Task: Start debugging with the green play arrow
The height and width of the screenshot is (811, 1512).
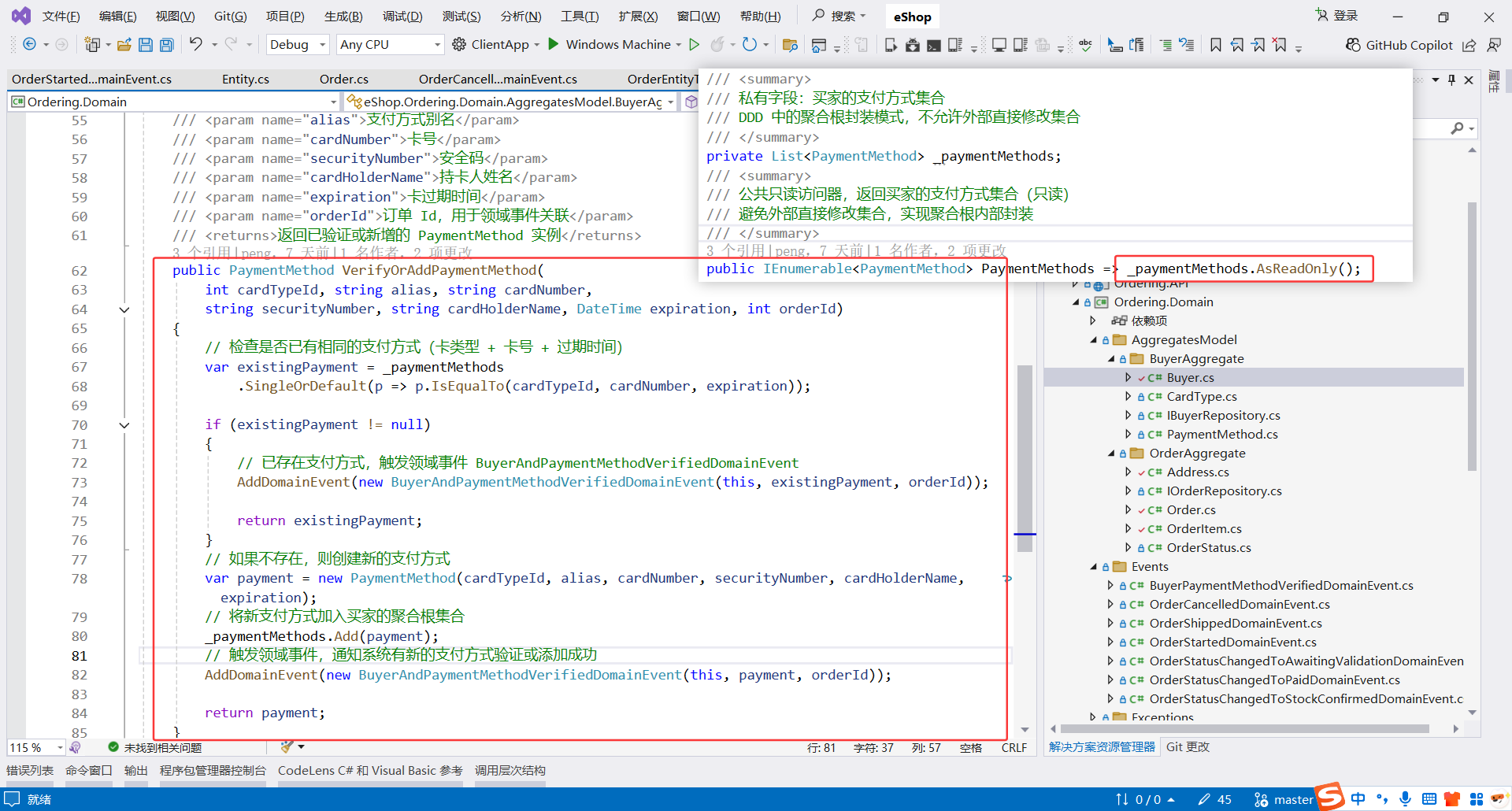Action: (x=554, y=44)
